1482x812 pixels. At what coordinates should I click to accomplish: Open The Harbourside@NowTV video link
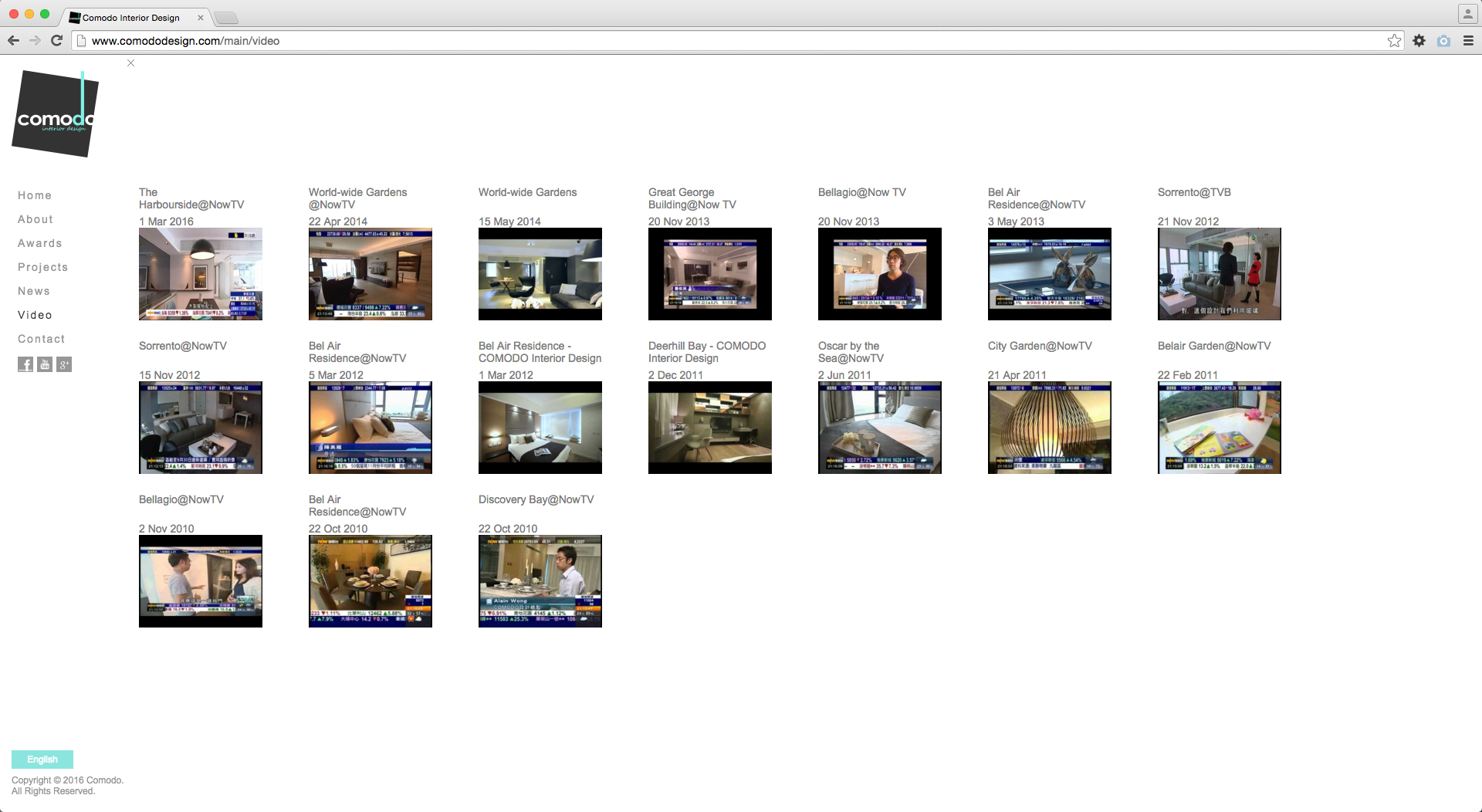click(x=191, y=198)
